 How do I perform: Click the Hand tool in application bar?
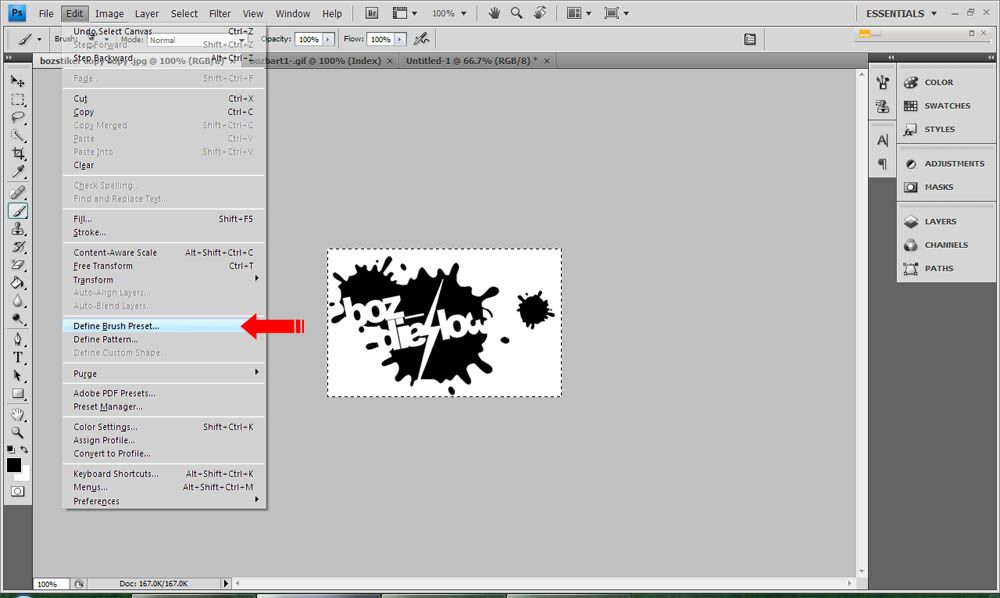point(494,13)
